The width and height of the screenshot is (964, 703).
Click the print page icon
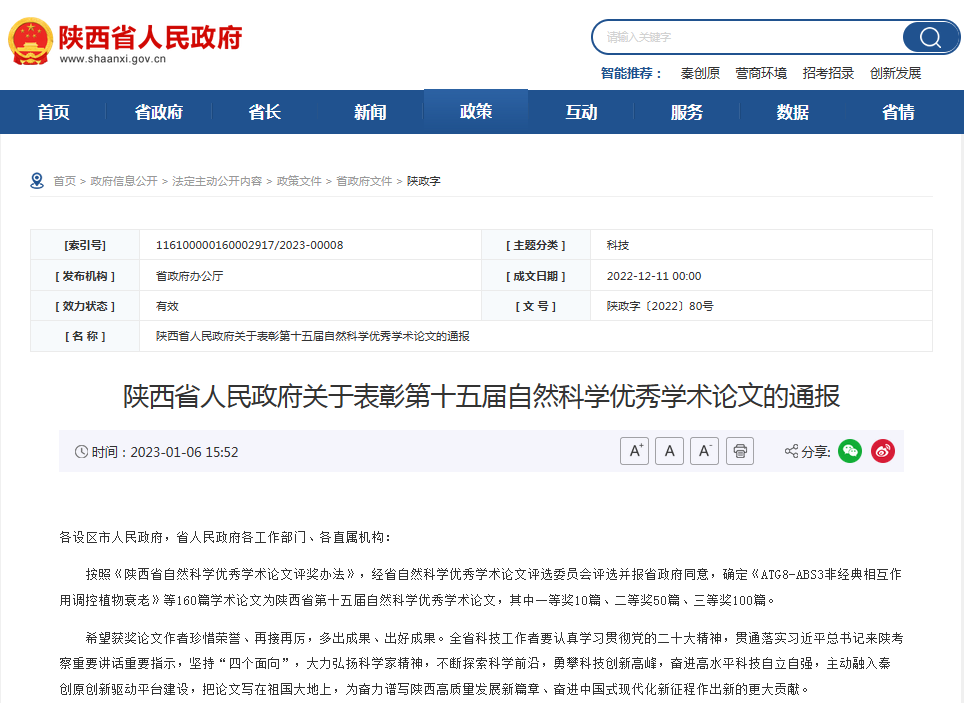pyautogui.click(x=740, y=451)
